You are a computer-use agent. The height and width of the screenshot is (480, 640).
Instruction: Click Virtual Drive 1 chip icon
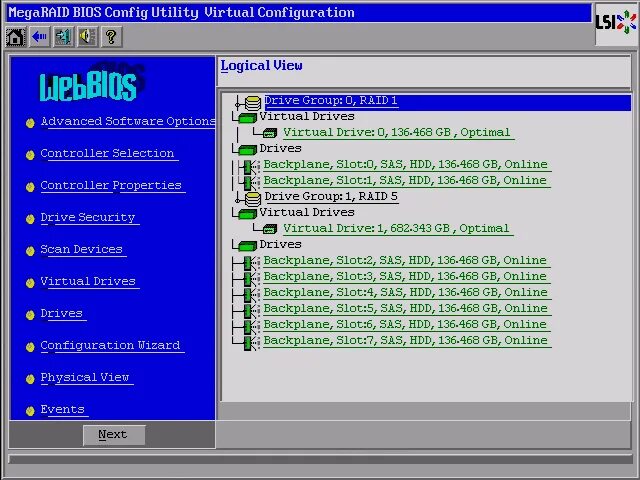click(x=270, y=229)
